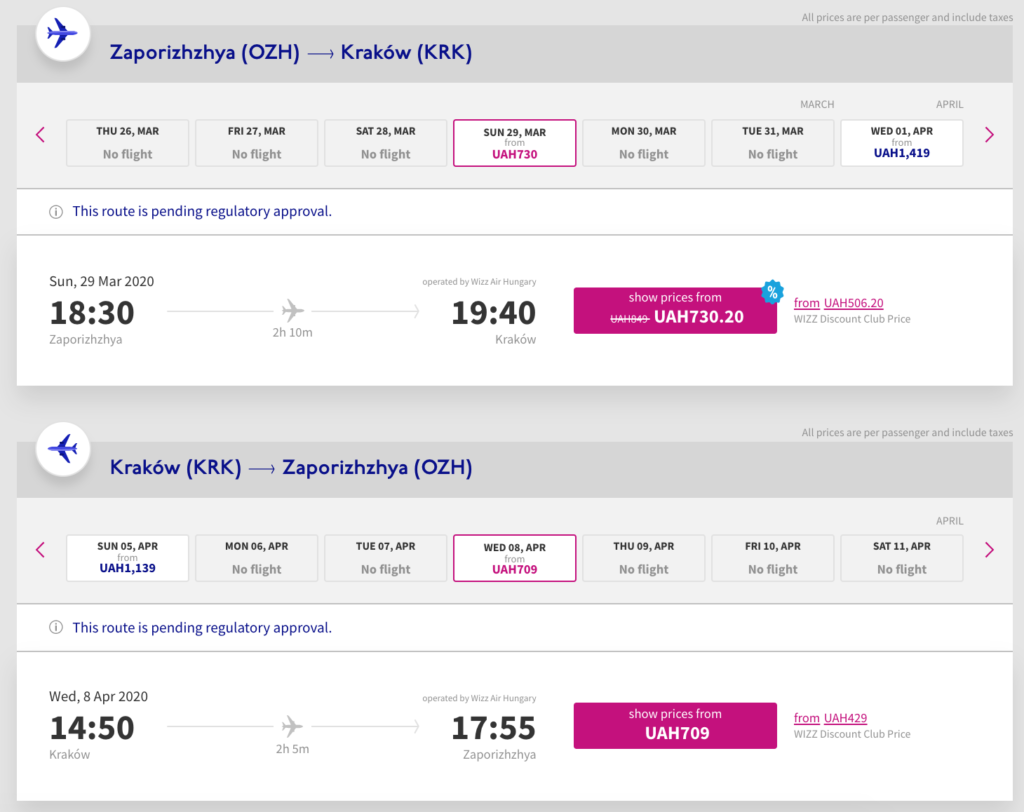Select Thu 26 Mar no-flight date cell
This screenshot has height=812, width=1024.
coord(127,143)
